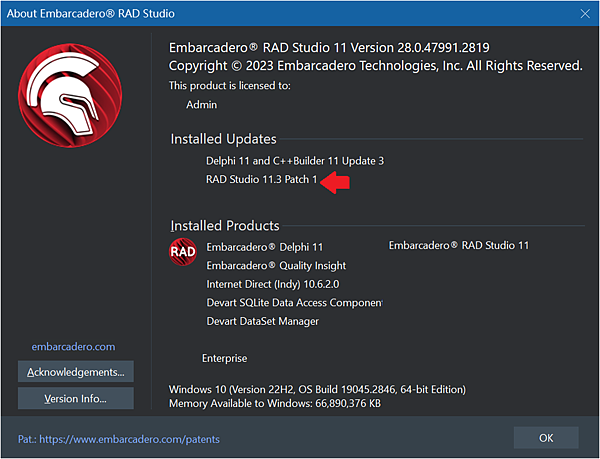Select Embarcadero Delphi 11 in products list
This screenshot has width=600, height=459.
click(x=265, y=246)
